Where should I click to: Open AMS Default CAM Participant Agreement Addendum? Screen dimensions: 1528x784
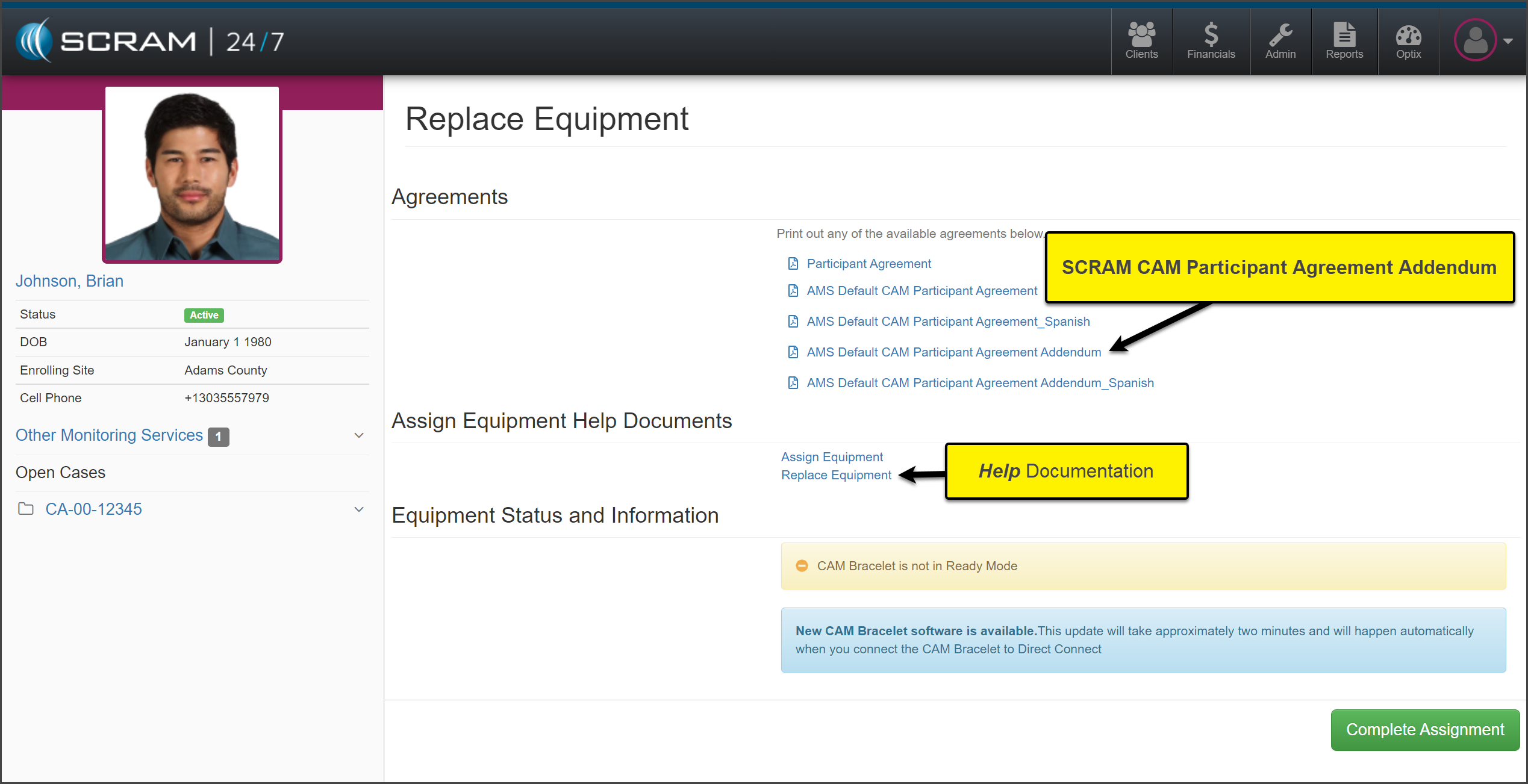tap(953, 352)
